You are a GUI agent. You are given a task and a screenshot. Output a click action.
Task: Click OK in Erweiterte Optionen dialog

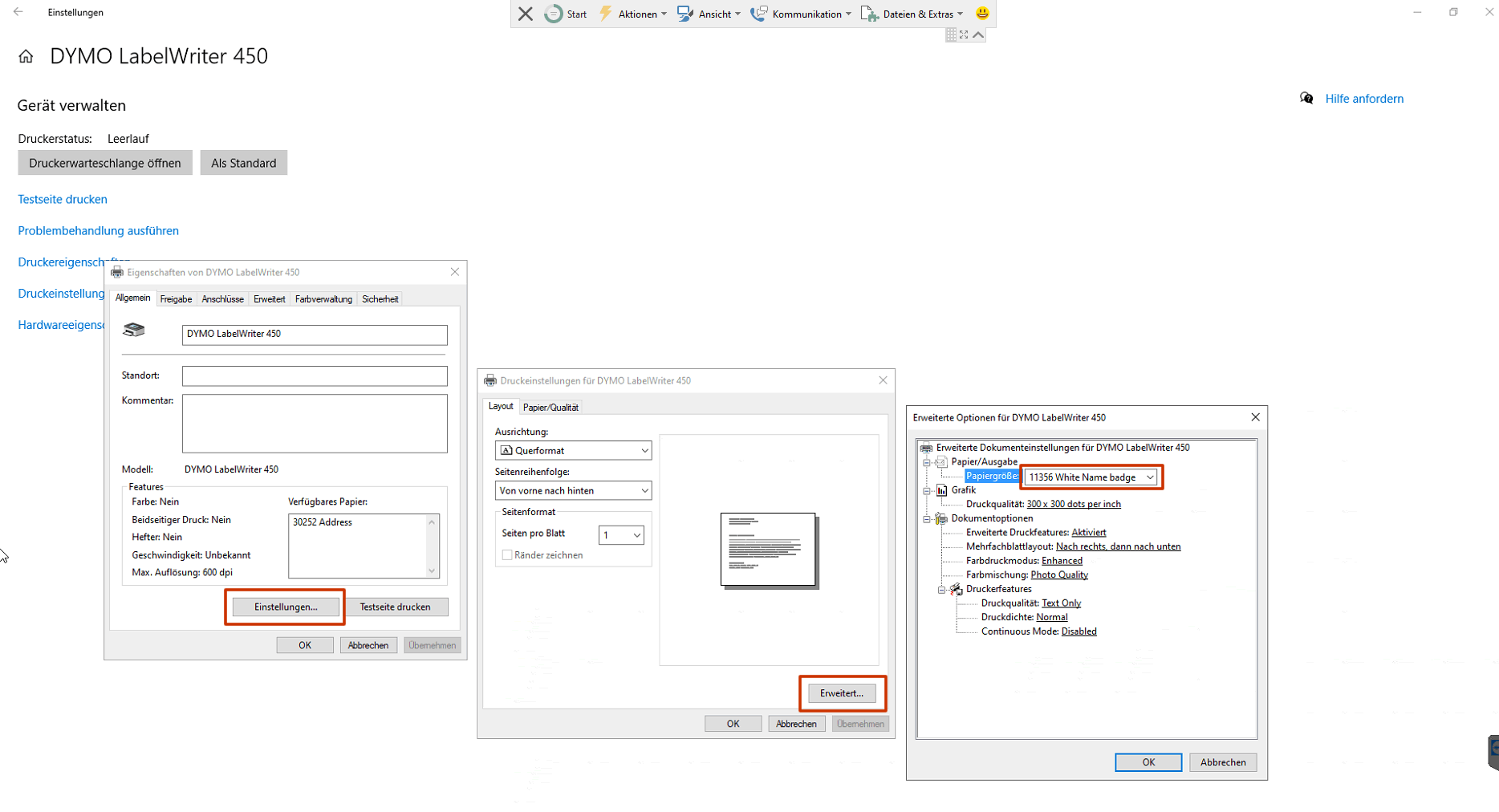[x=1148, y=762]
